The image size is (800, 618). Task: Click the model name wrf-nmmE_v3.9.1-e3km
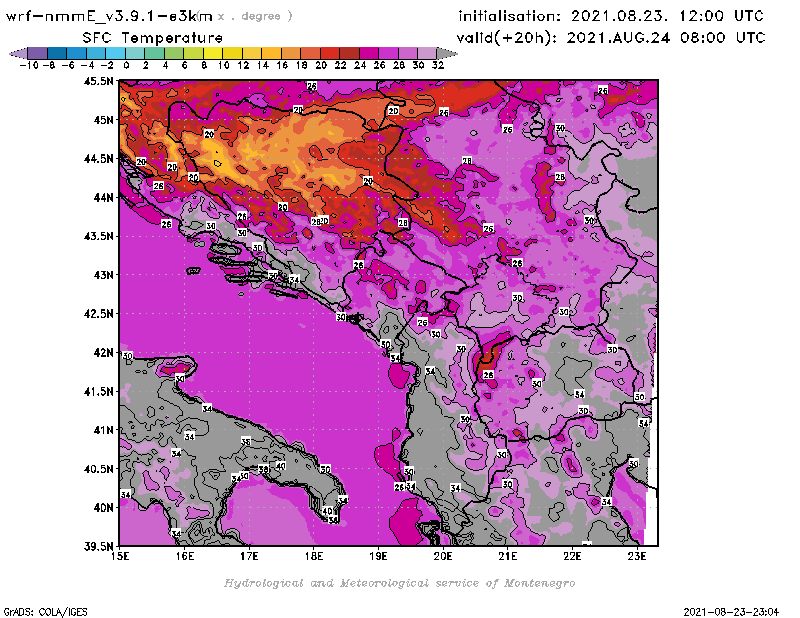[109, 17]
